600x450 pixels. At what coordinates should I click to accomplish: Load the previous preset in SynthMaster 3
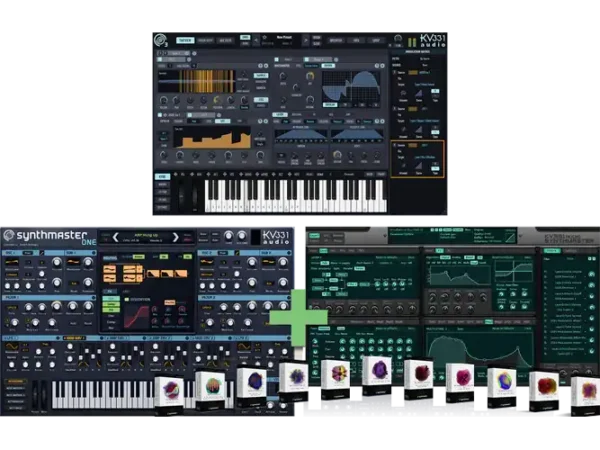tap(256, 40)
